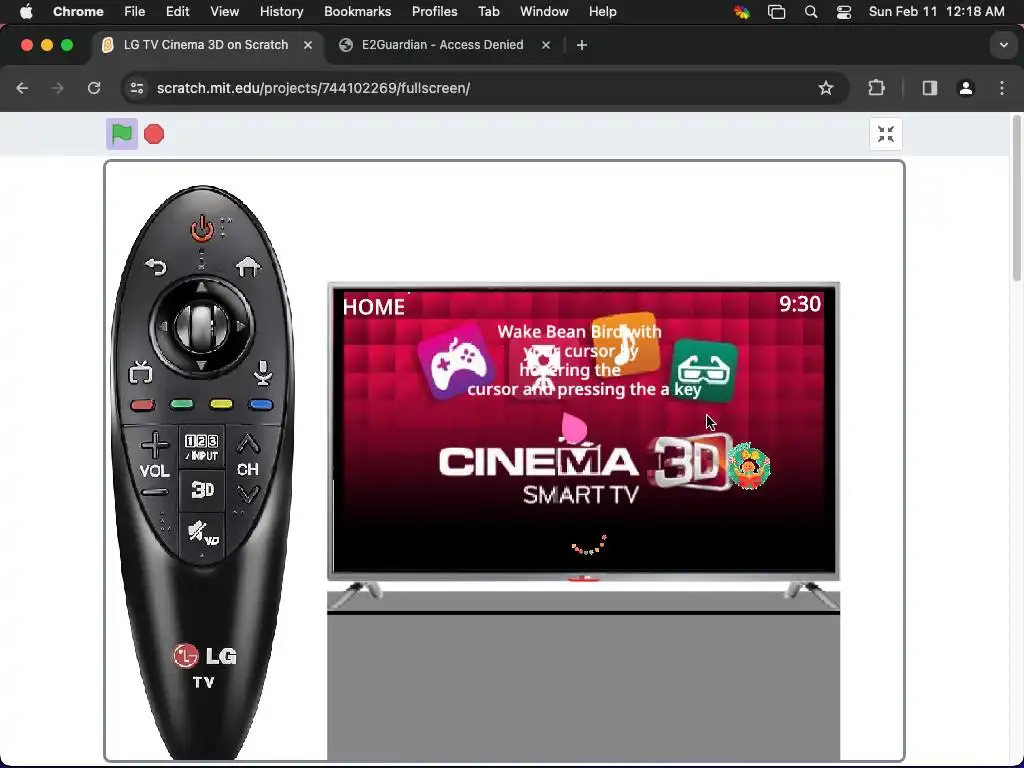This screenshot has height=768, width=1024.
Task: View site information in the address bar
Action: (x=136, y=88)
